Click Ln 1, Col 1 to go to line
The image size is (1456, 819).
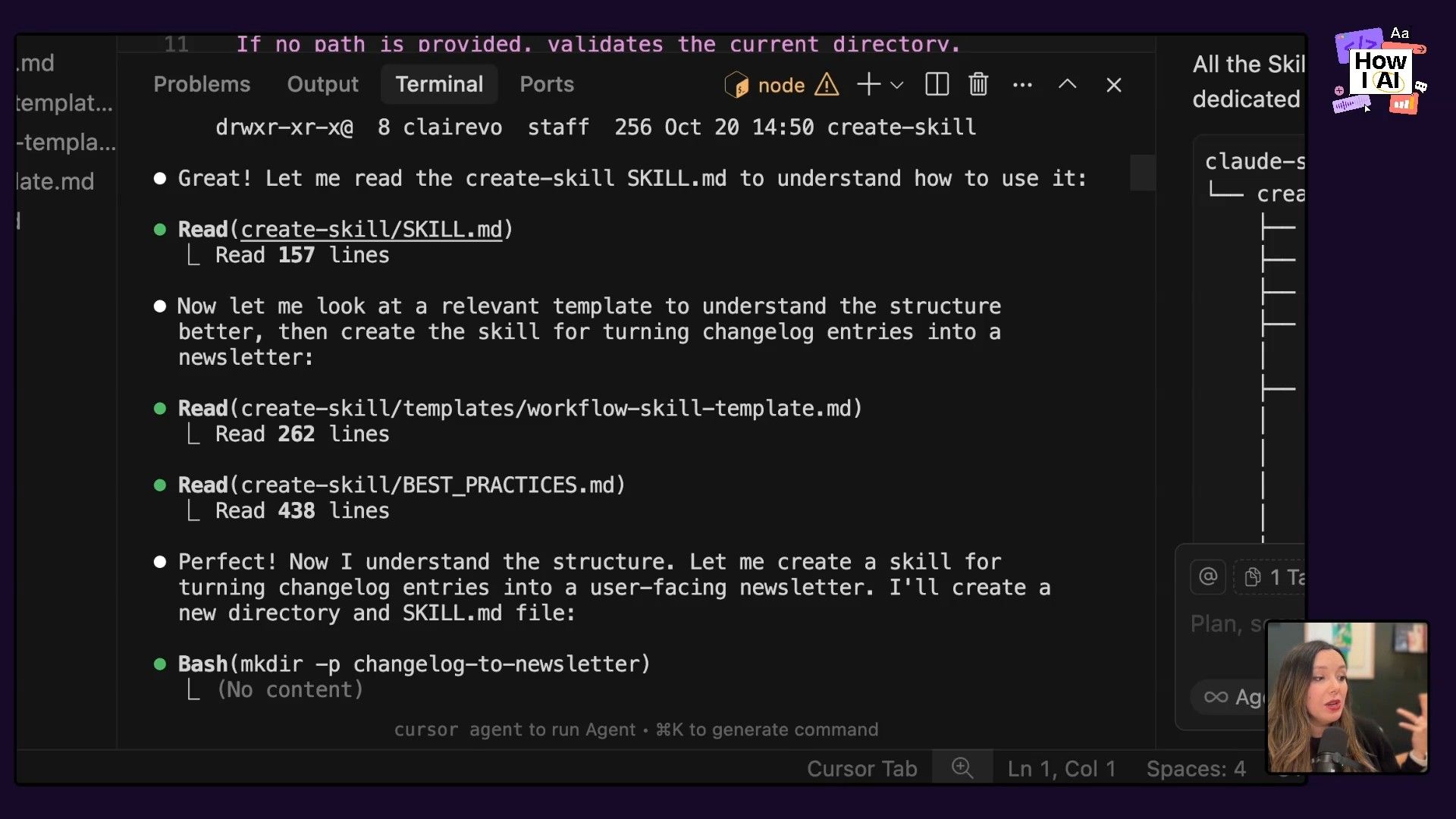(1060, 768)
